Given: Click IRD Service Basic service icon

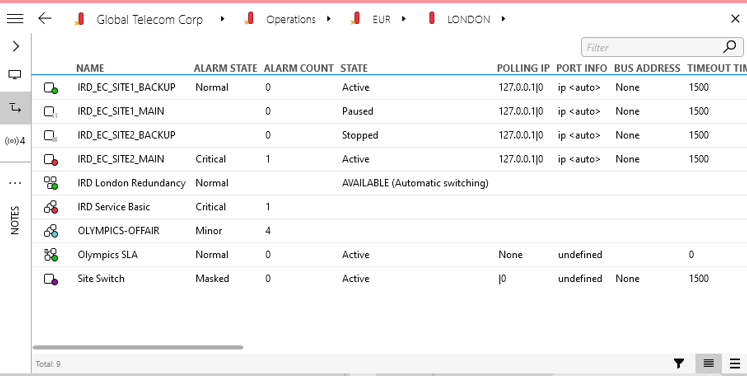Looking at the screenshot, I should tap(50, 207).
